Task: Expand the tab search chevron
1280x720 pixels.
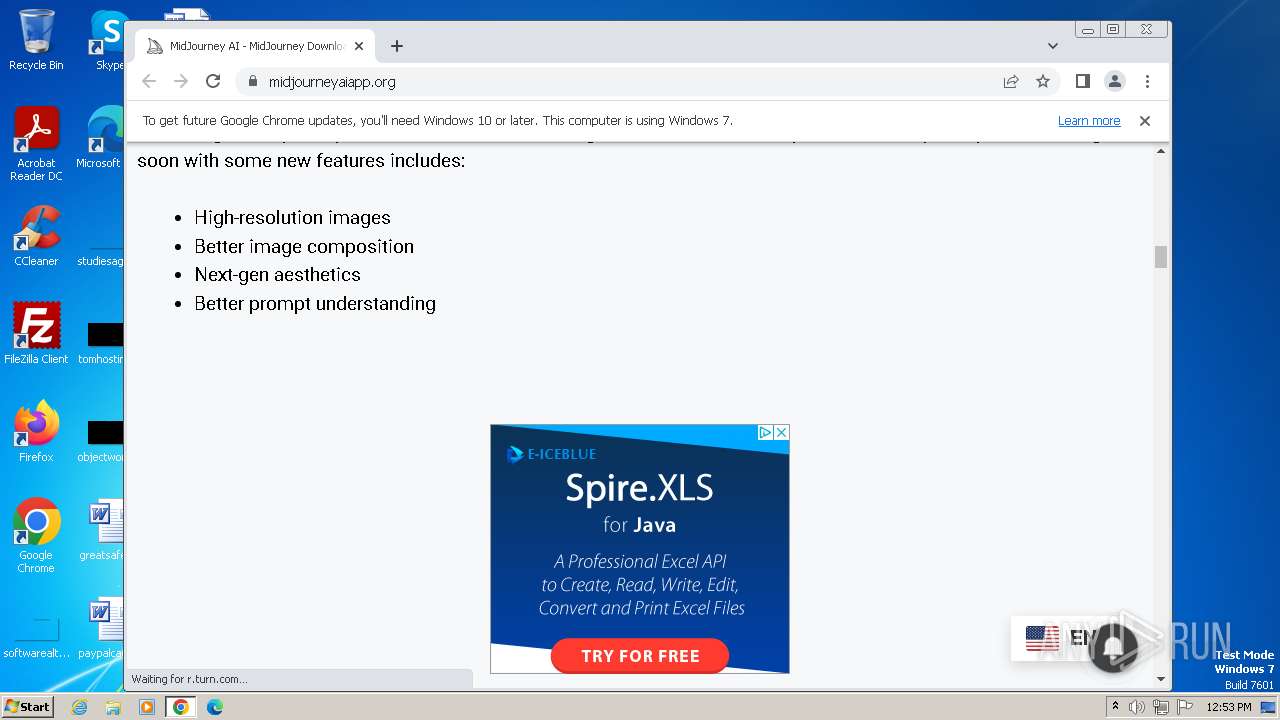Action: [x=1052, y=46]
